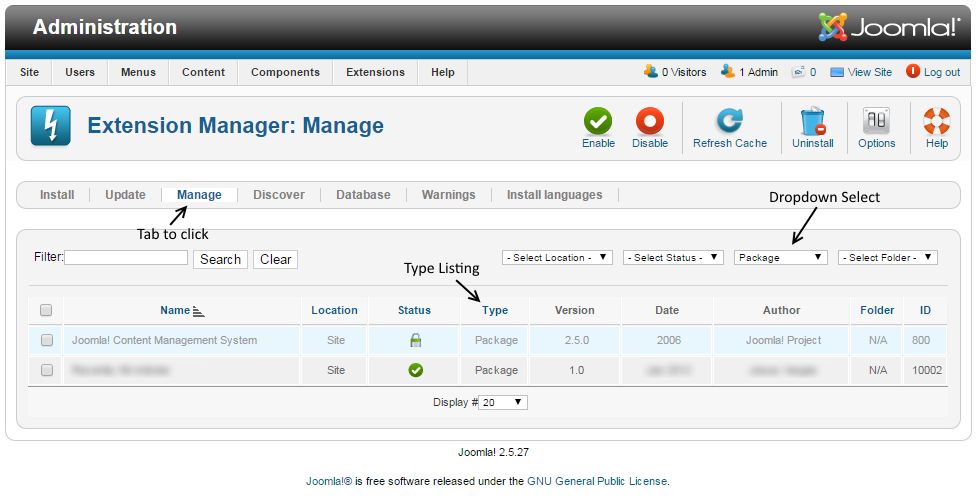Click the Enable green check icon
Screen dimensions: 977x497
click(x=598, y=121)
